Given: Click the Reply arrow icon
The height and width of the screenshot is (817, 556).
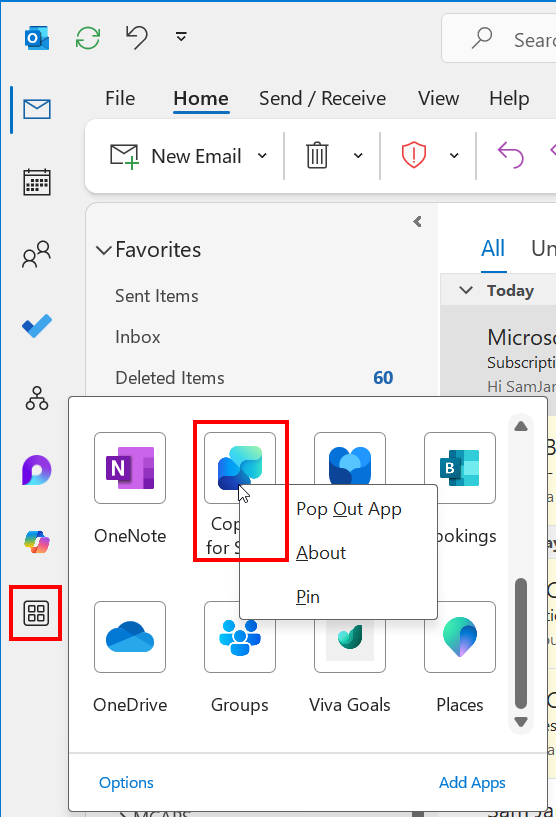Looking at the screenshot, I should [x=511, y=155].
